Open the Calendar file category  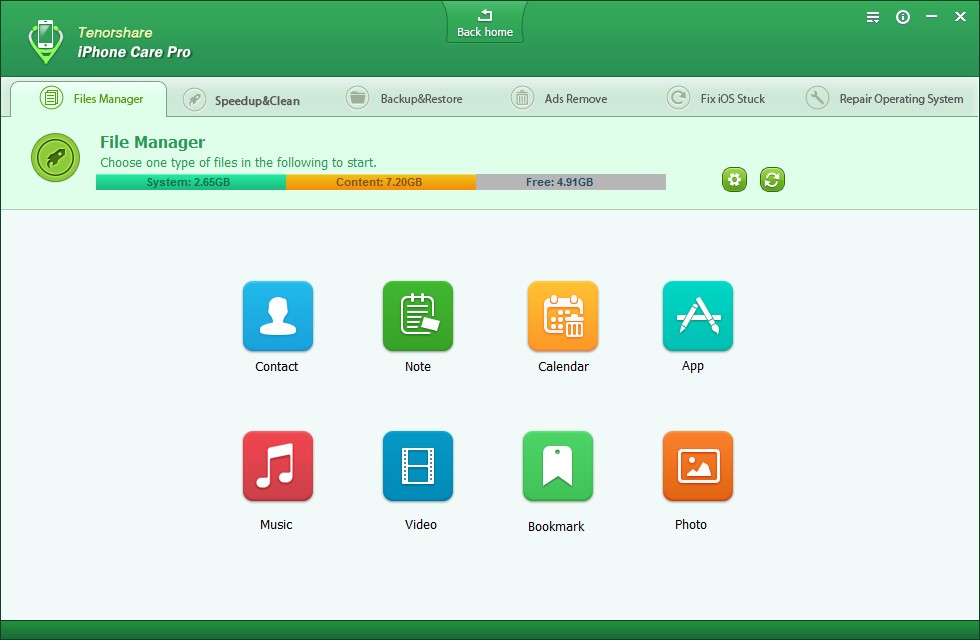coord(562,316)
